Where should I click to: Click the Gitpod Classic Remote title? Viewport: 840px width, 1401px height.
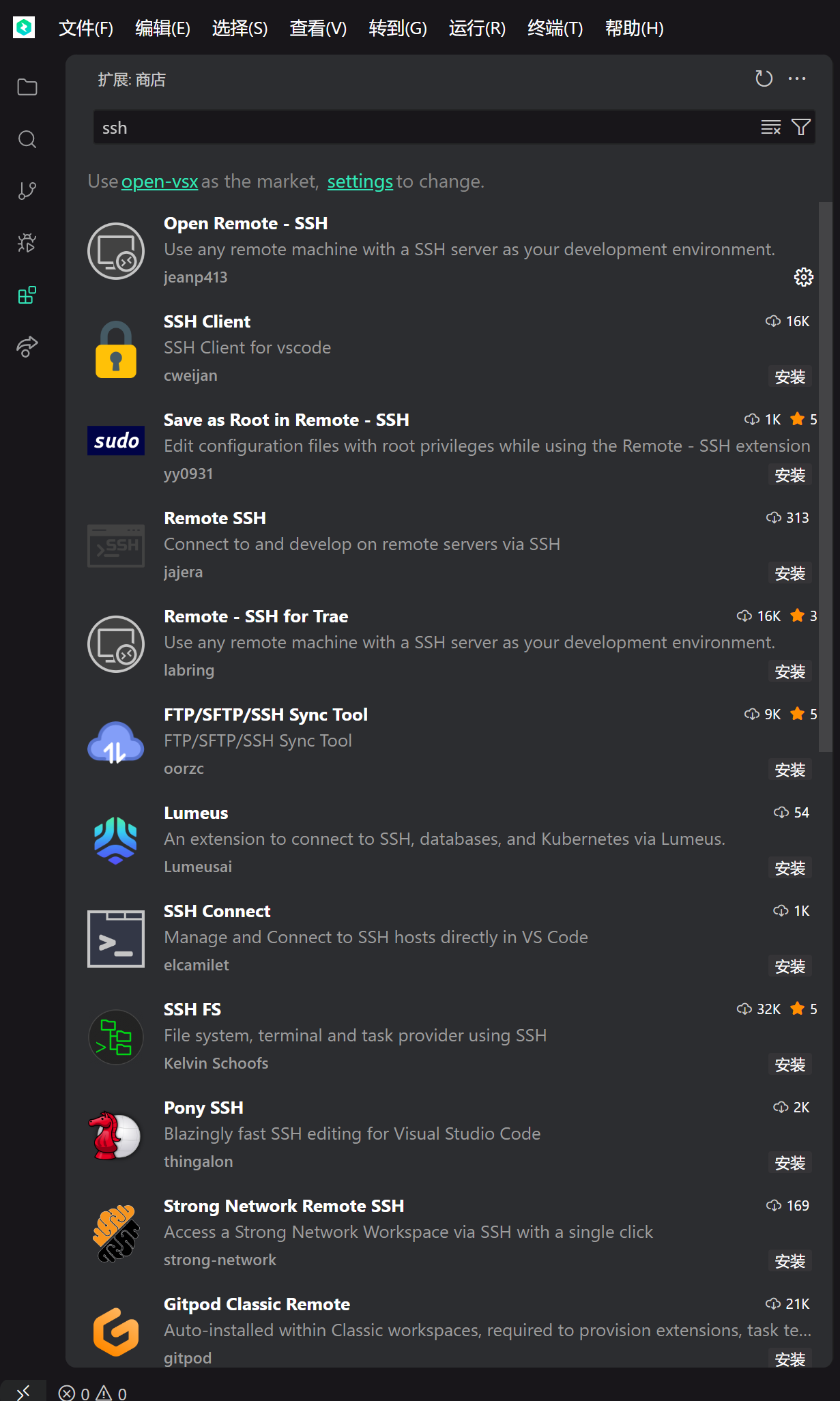(x=257, y=1305)
